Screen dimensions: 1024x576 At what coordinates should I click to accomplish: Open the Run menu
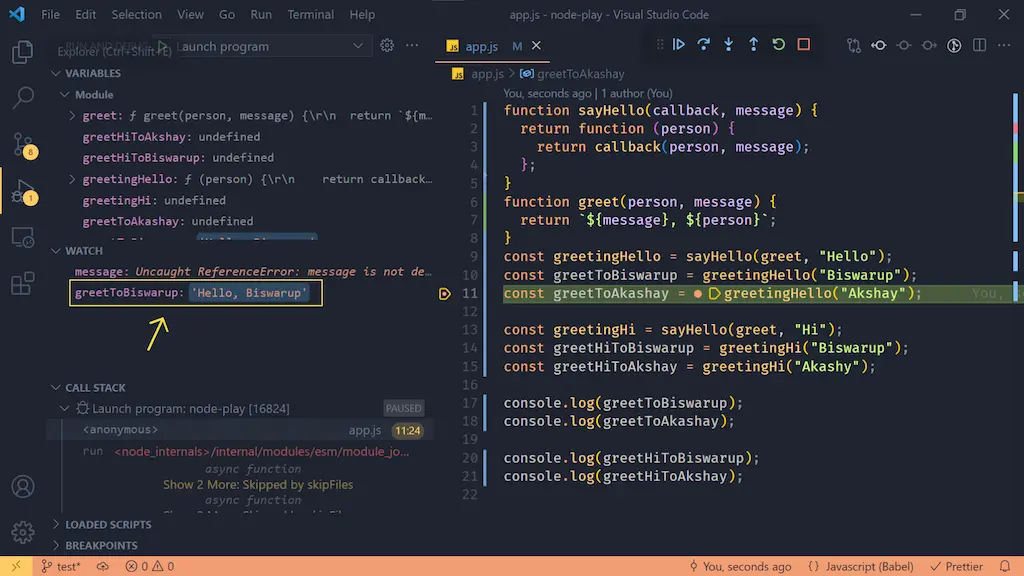[261, 14]
